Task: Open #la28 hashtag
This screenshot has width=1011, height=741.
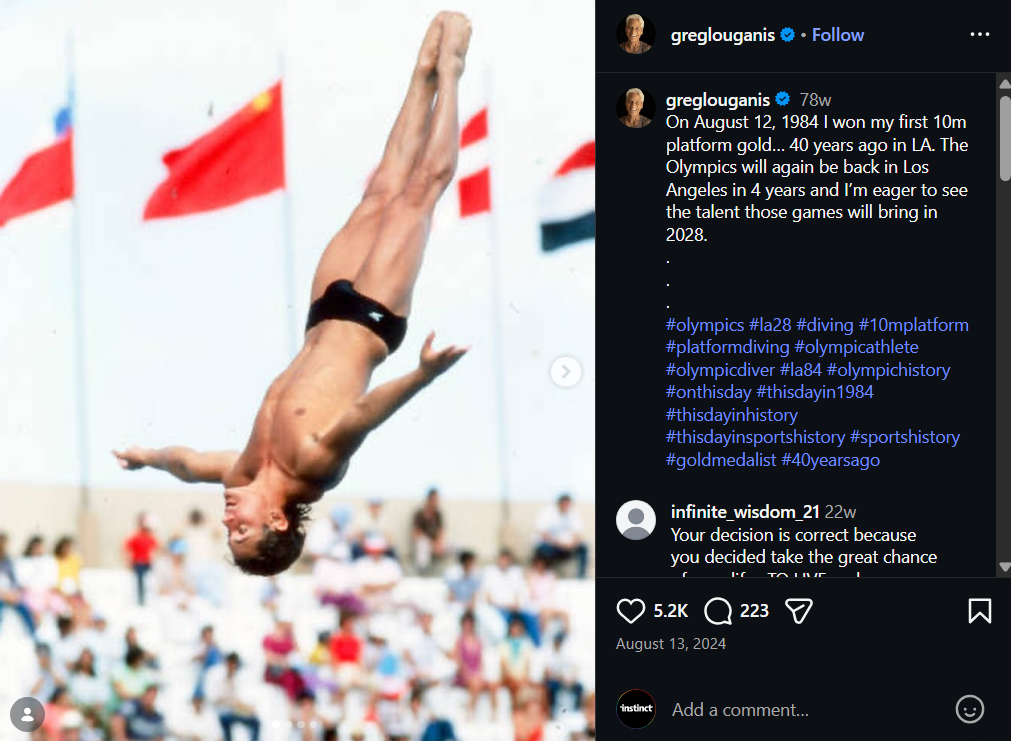Action: (x=770, y=325)
